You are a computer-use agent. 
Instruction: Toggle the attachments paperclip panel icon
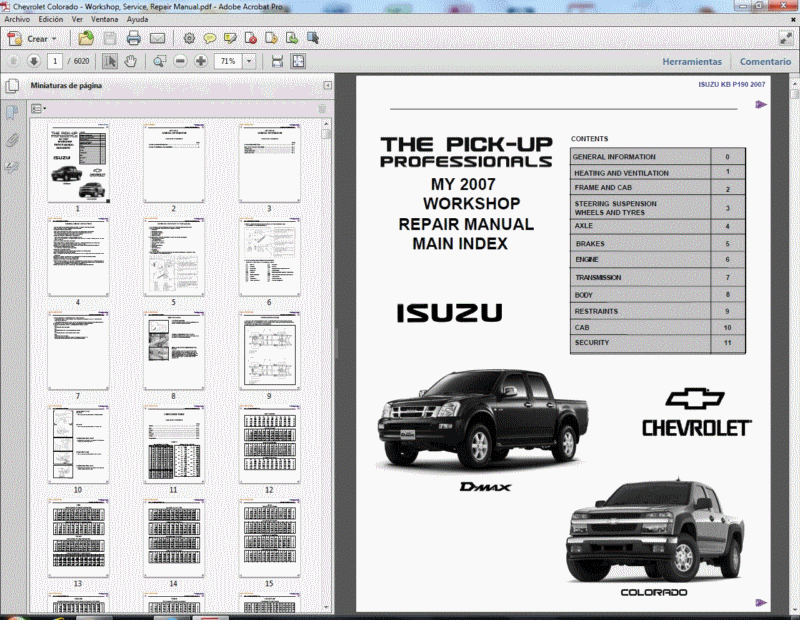coord(12,140)
